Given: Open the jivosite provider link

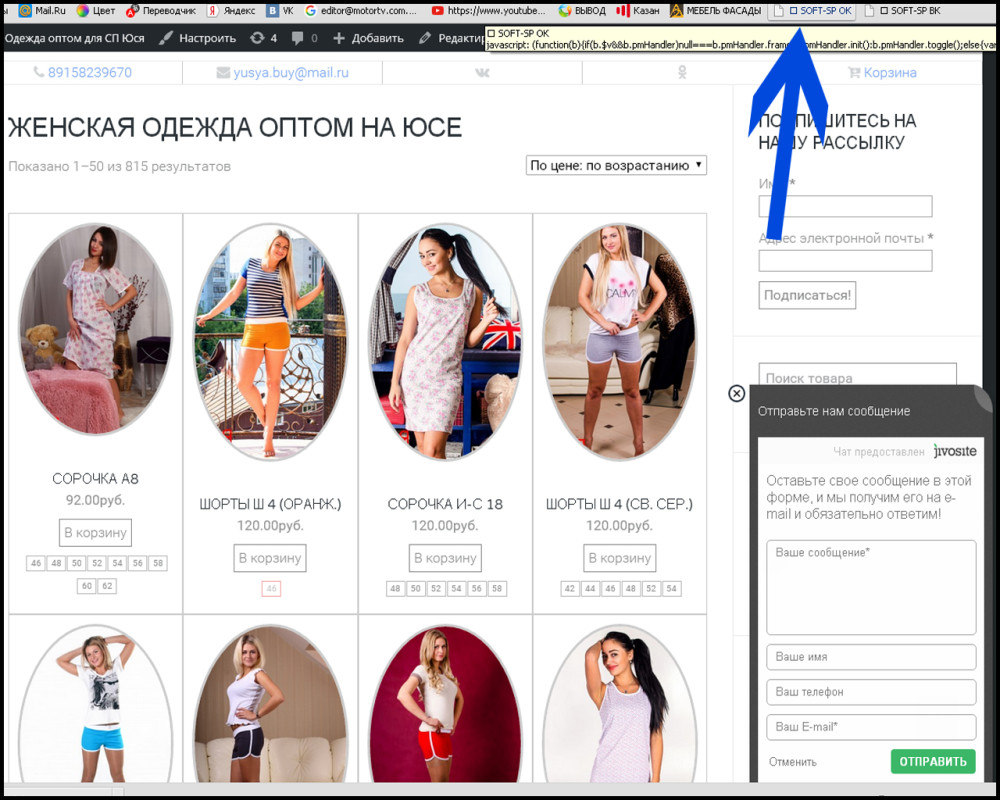Looking at the screenshot, I should coord(955,451).
